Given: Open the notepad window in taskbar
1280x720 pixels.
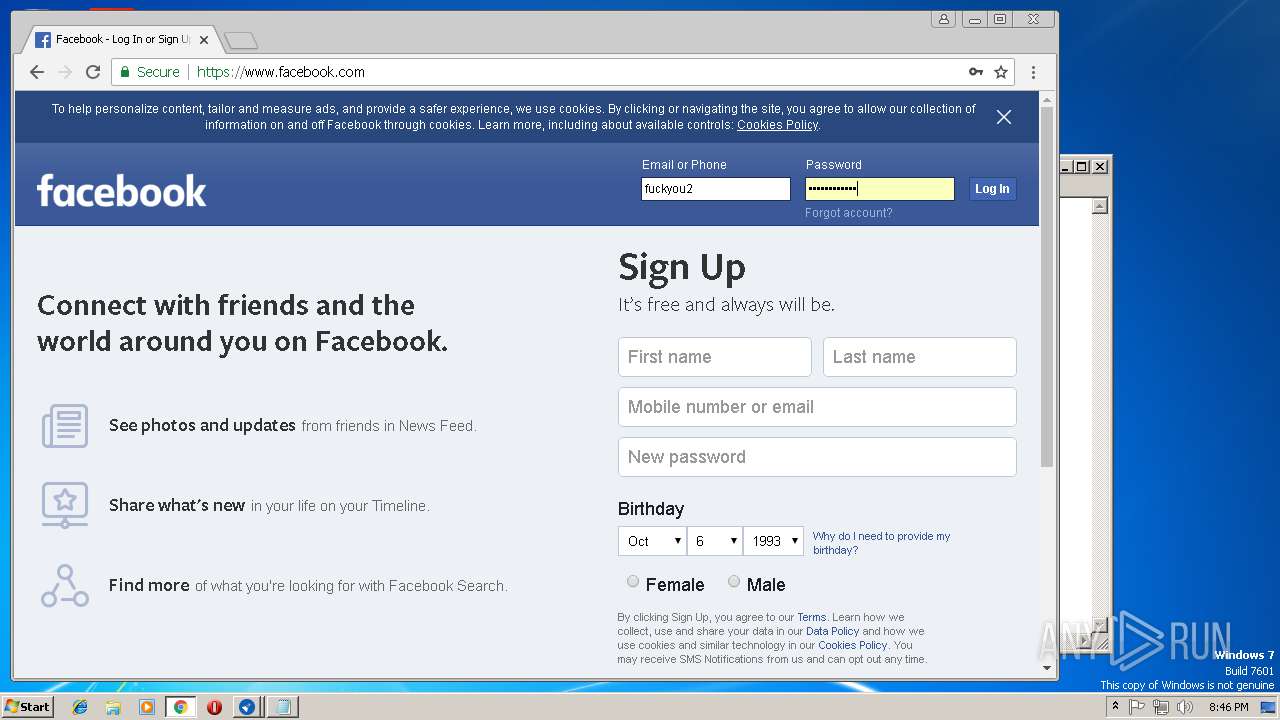Looking at the screenshot, I should (283, 707).
